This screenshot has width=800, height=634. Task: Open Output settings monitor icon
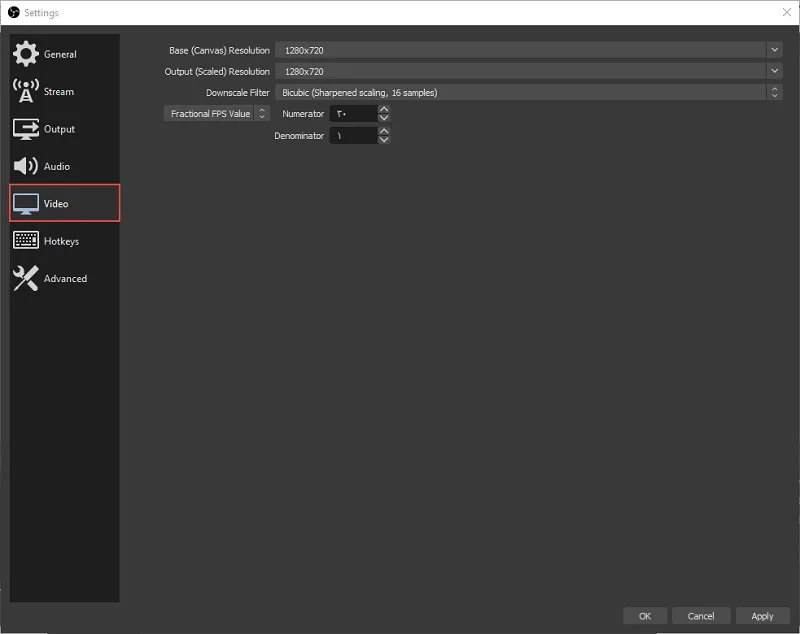point(26,129)
